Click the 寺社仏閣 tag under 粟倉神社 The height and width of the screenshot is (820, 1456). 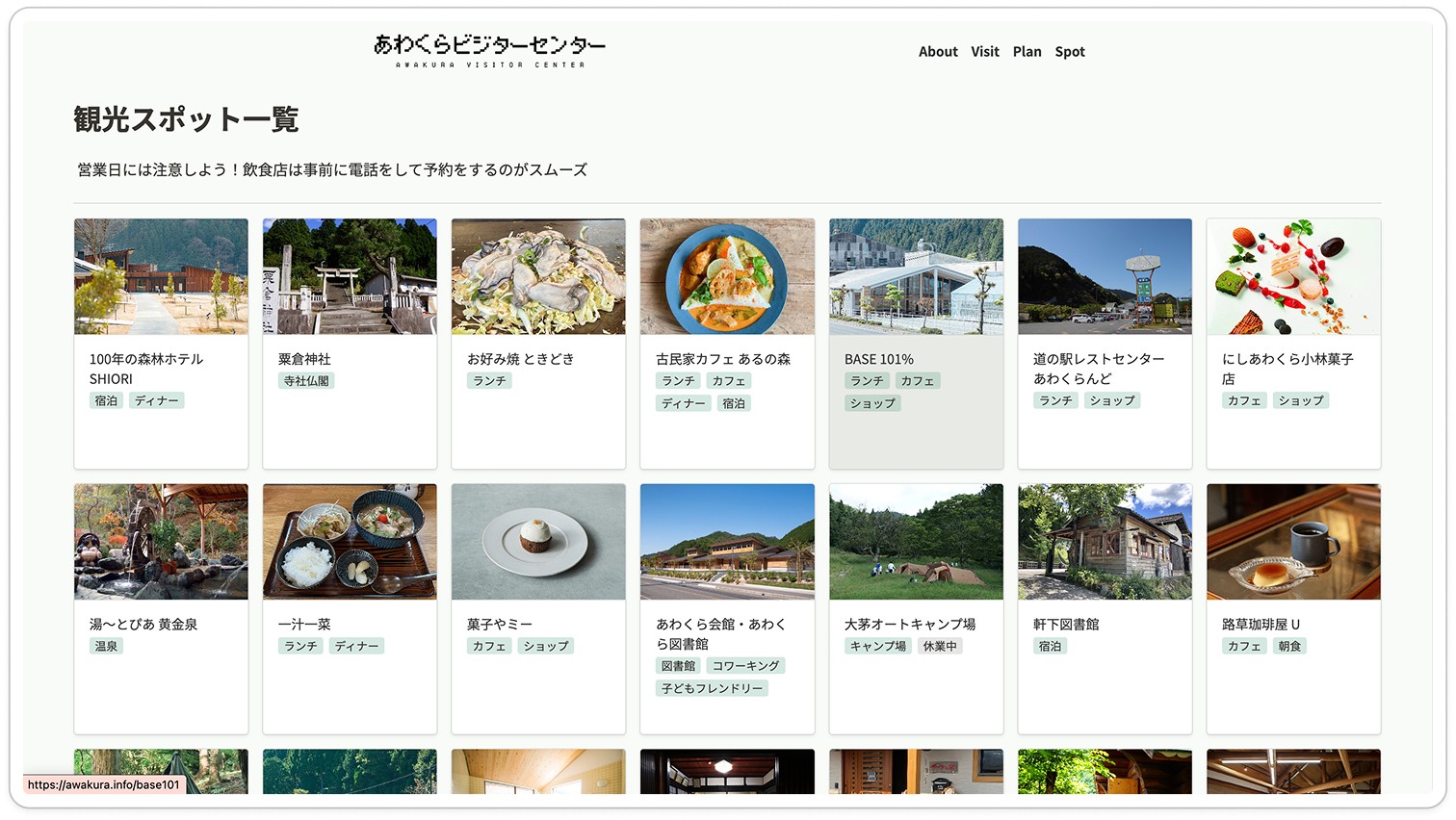306,381
